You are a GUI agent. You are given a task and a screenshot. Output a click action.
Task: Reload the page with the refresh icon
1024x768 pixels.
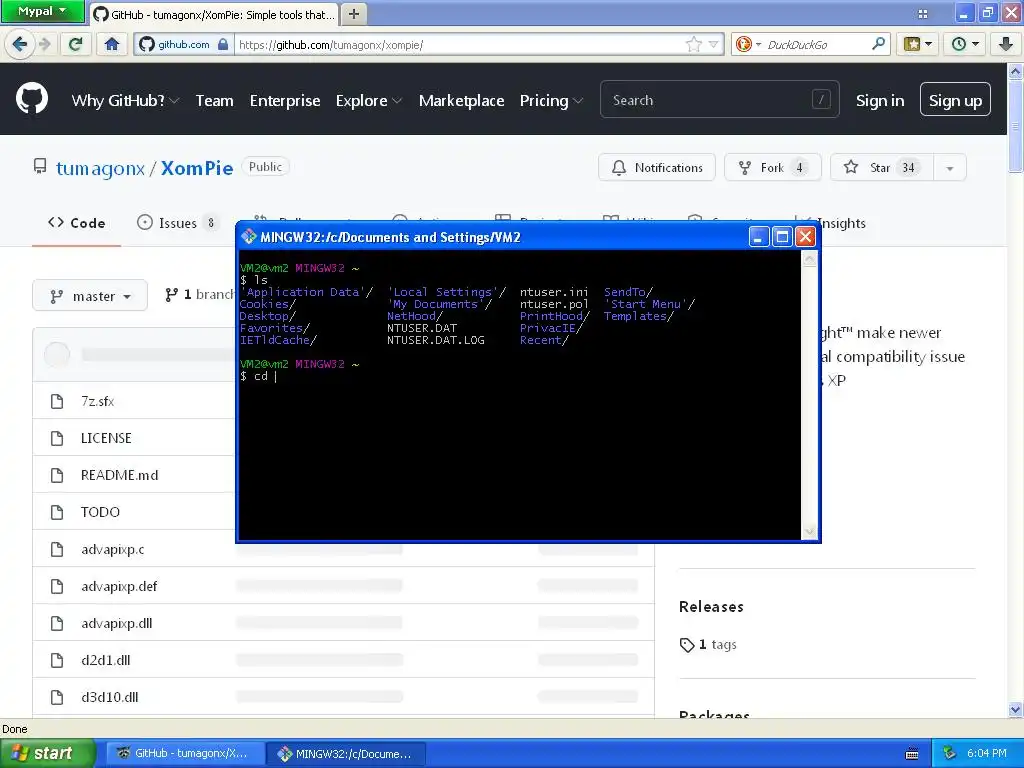pos(75,44)
